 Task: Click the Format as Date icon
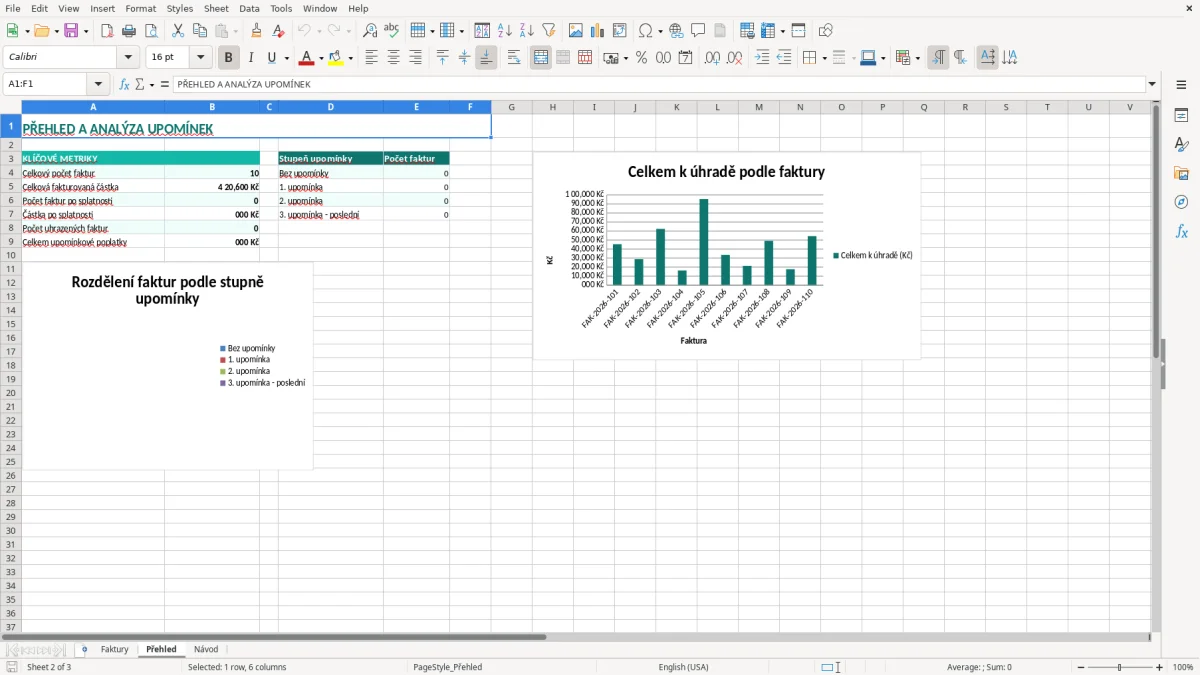[685, 58]
